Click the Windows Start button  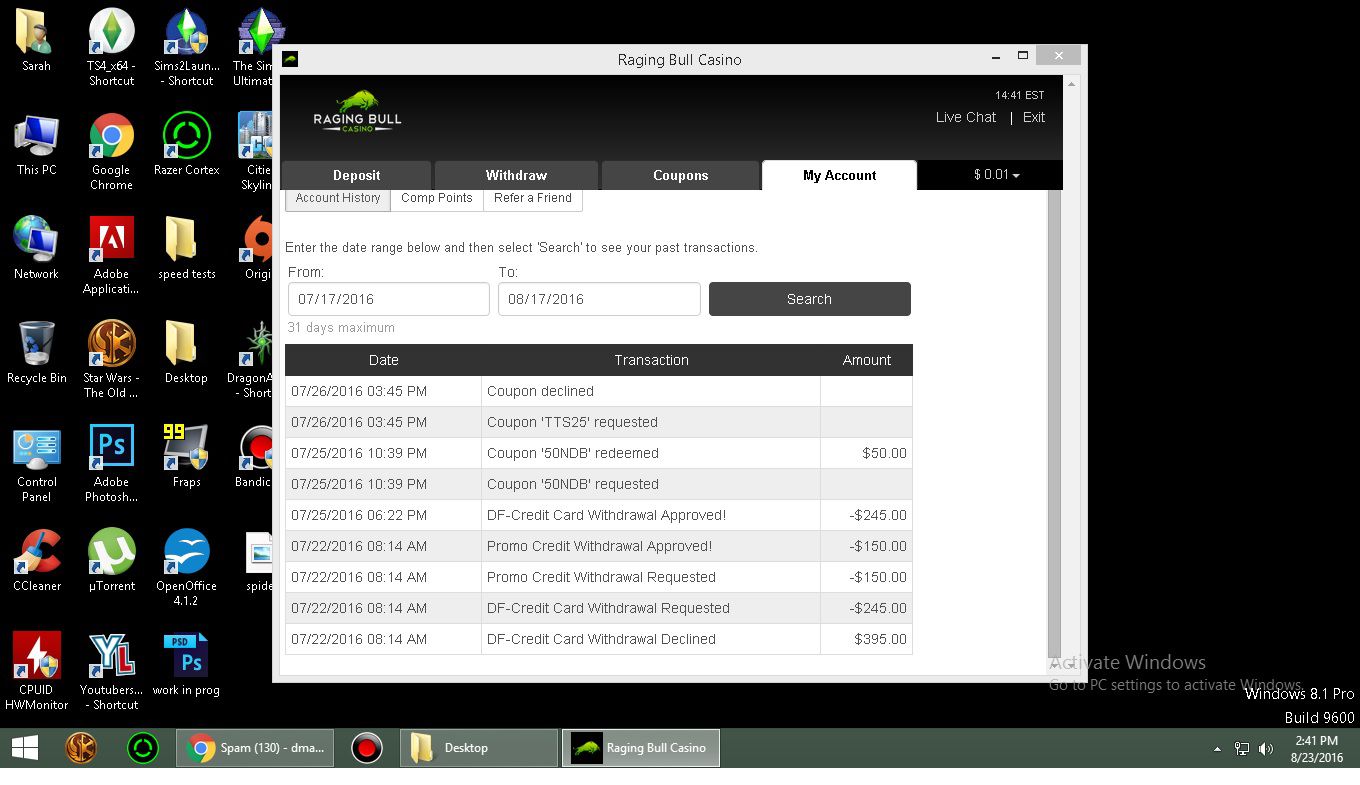25,748
